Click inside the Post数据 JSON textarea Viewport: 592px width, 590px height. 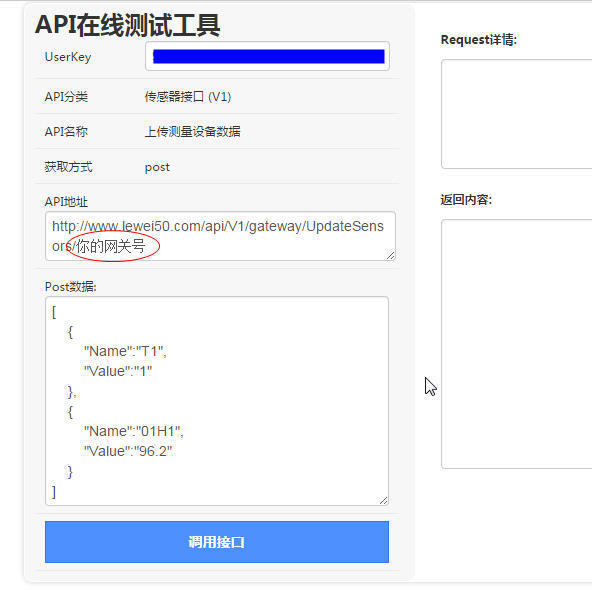217,401
